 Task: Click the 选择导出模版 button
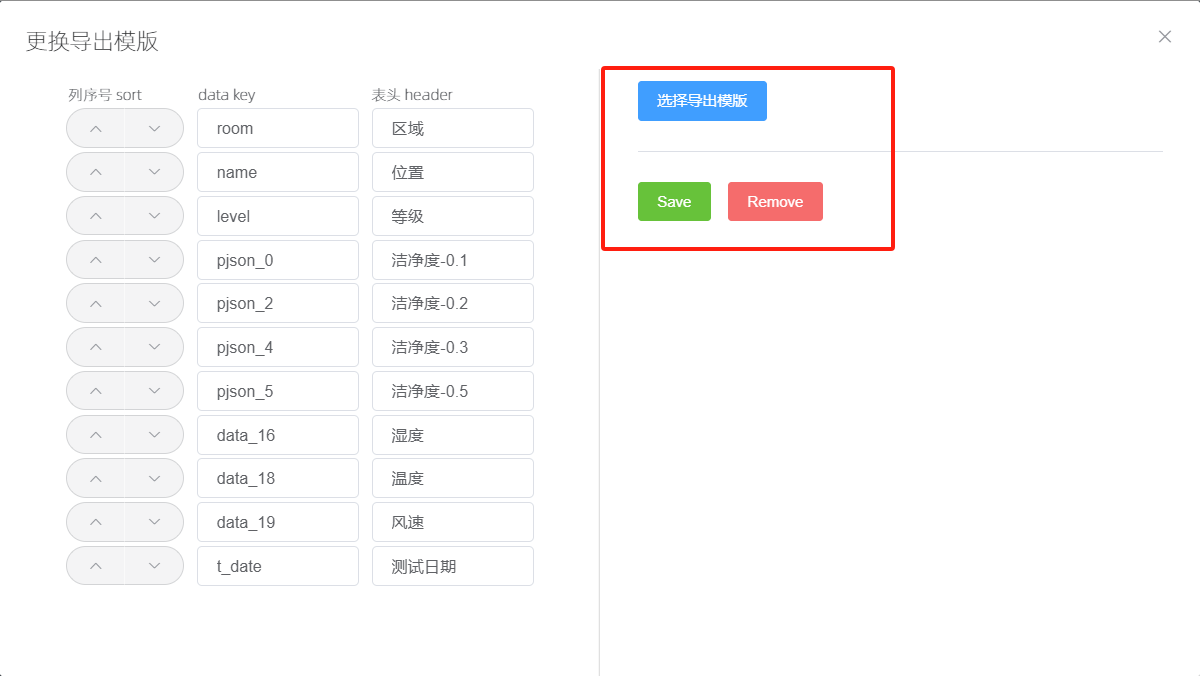click(702, 101)
